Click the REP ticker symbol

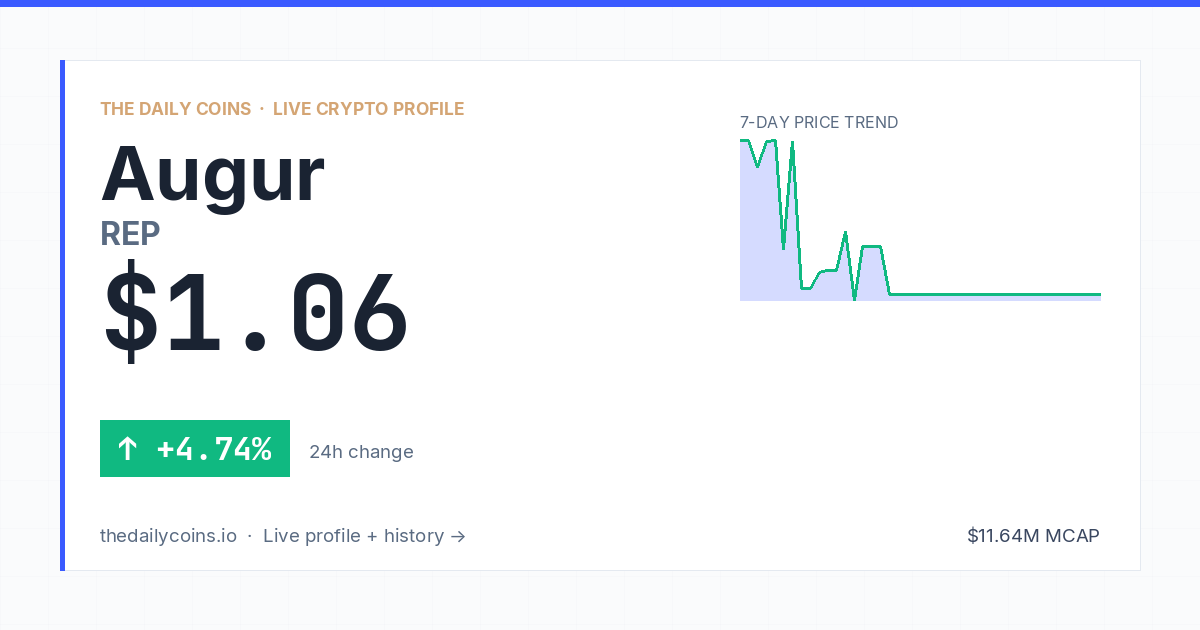tap(130, 234)
